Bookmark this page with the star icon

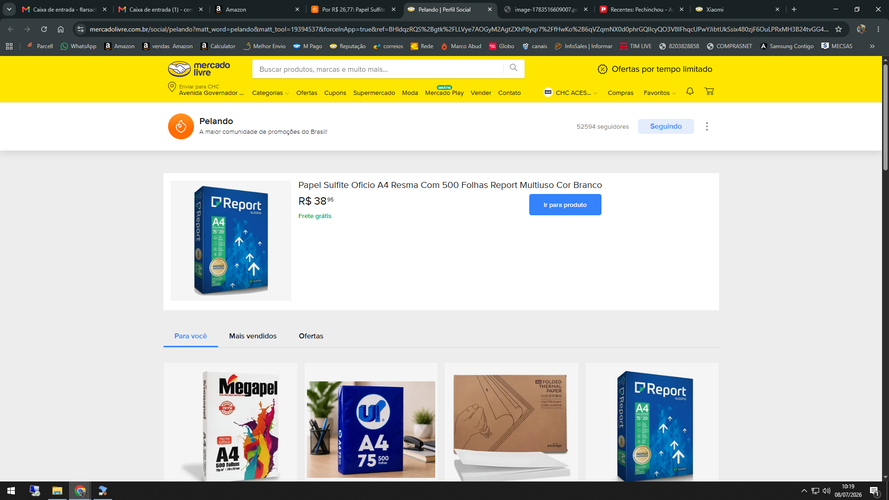coord(839,29)
